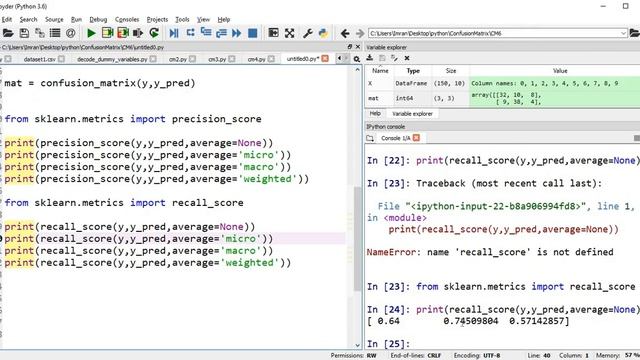Image resolution: width=640 pixels, height=360 pixels.
Task: Browse a working directory folder icon
Action: tap(635, 33)
